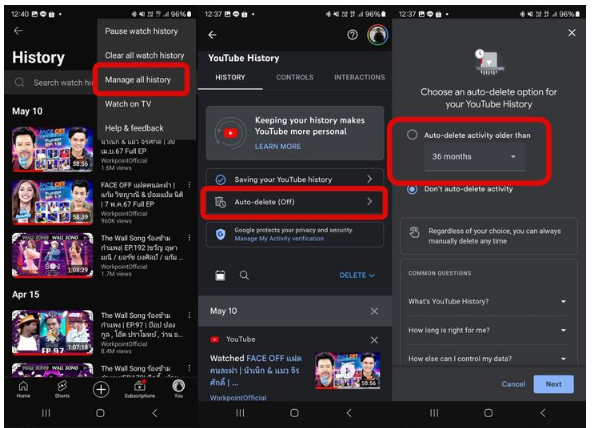This screenshot has width=592, height=428.
Task: Play watched FACE OFF thumbnail in activity
Action: point(348,371)
